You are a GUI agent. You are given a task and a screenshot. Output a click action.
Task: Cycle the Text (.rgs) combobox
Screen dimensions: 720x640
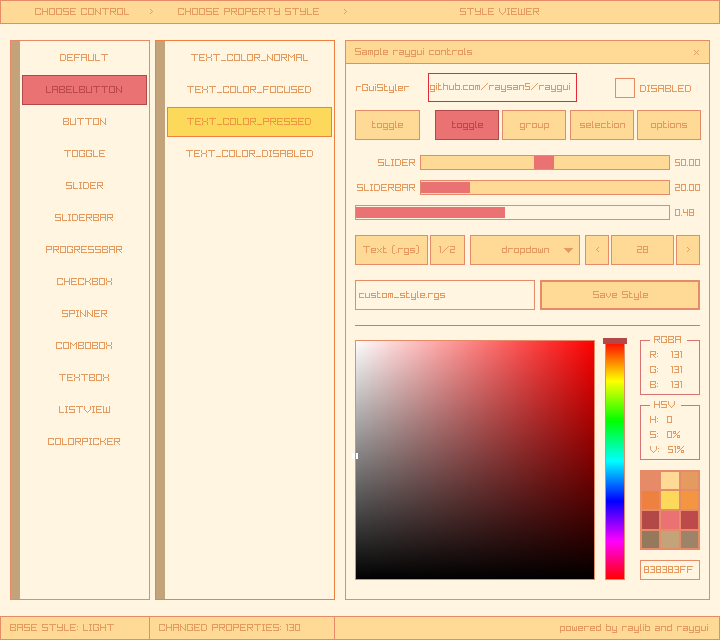point(391,250)
